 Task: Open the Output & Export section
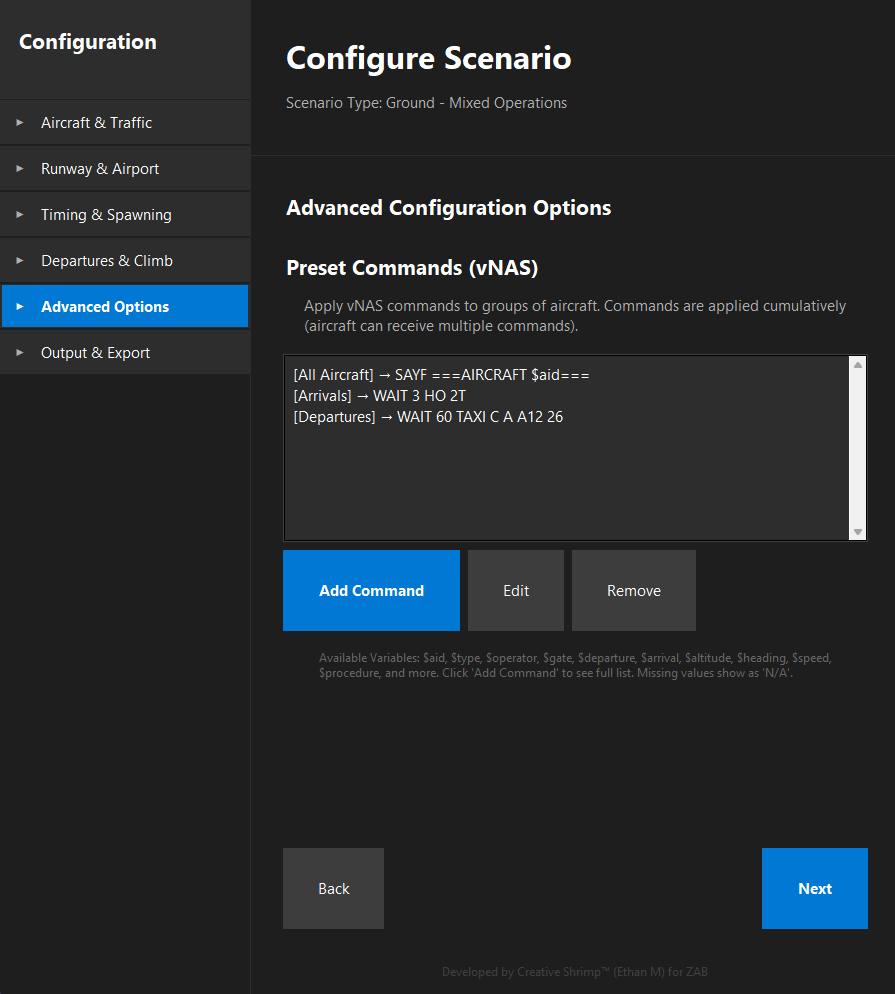coord(95,352)
